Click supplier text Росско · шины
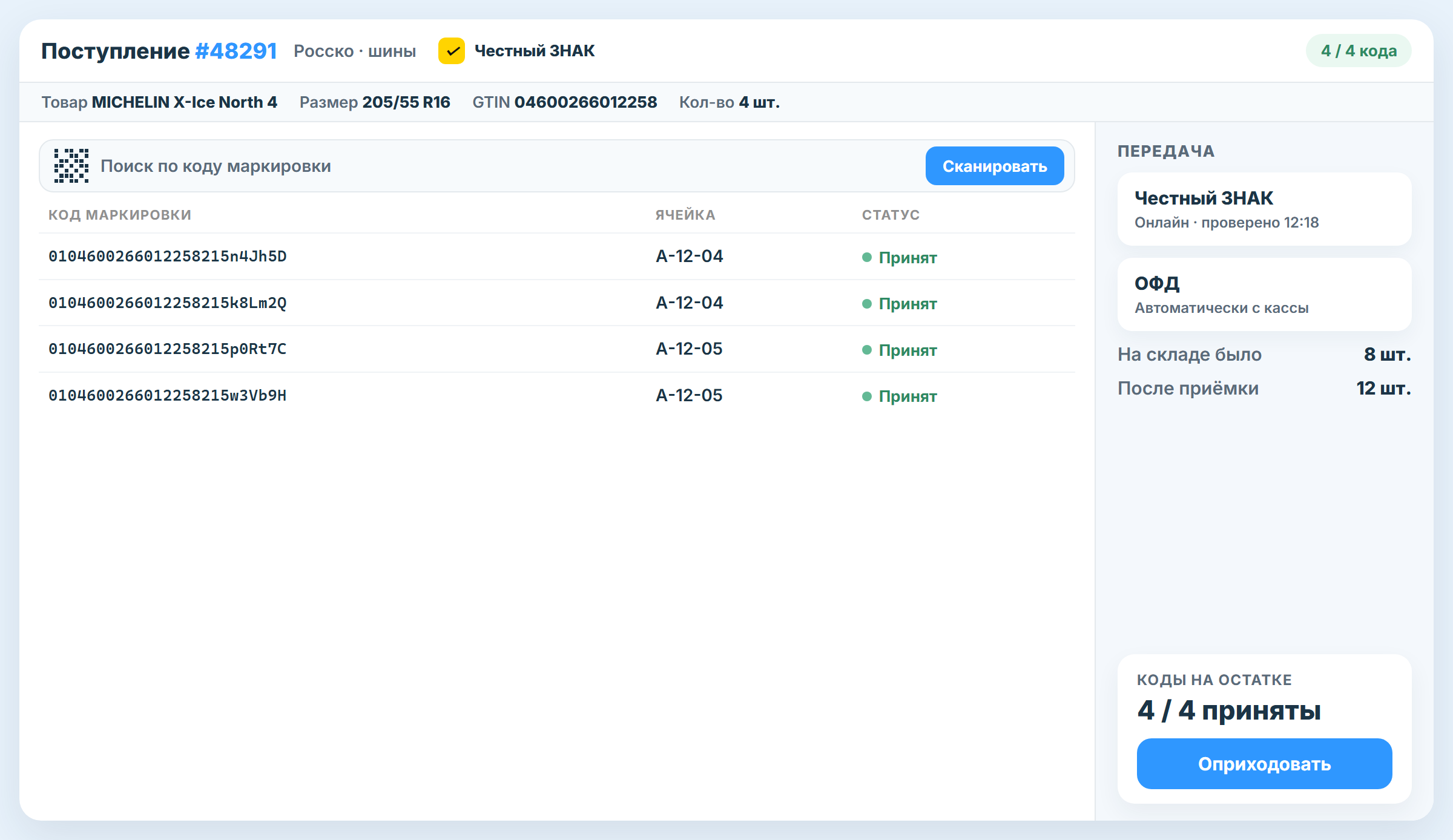 355,51
